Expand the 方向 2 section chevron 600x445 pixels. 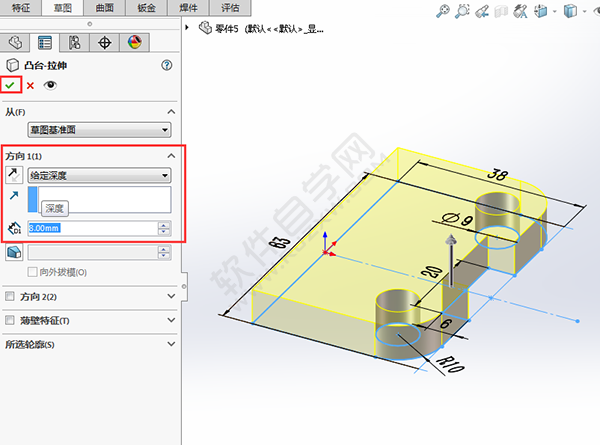171,296
